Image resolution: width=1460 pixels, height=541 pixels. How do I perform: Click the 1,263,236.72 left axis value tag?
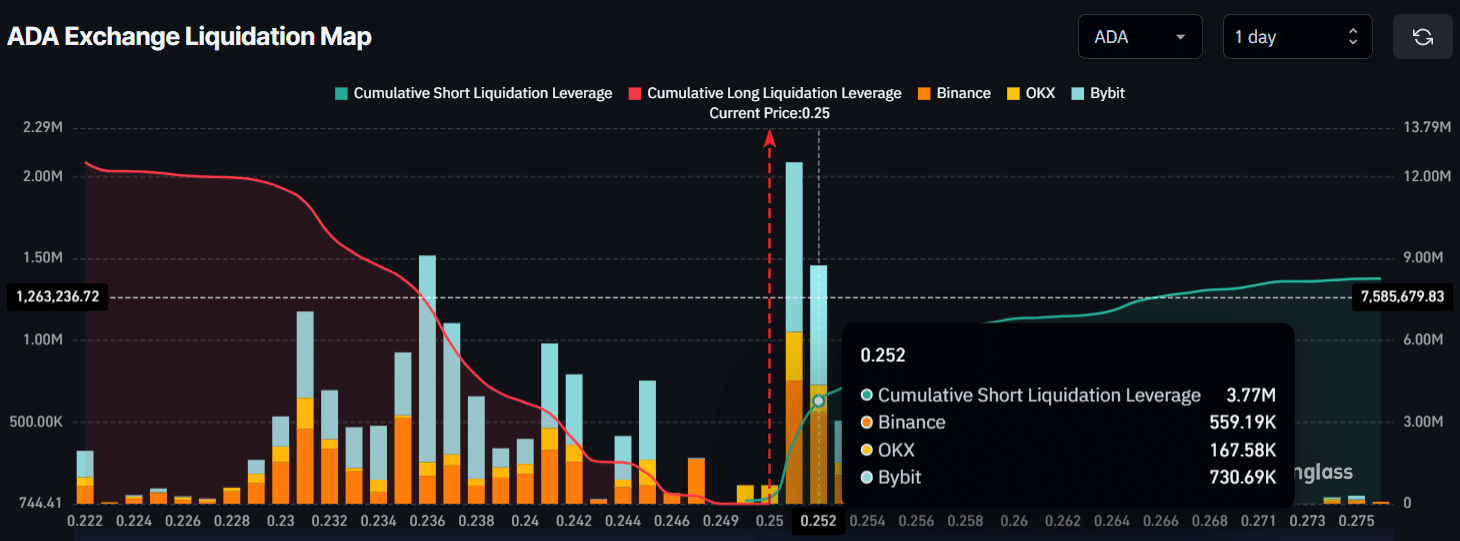pos(58,297)
